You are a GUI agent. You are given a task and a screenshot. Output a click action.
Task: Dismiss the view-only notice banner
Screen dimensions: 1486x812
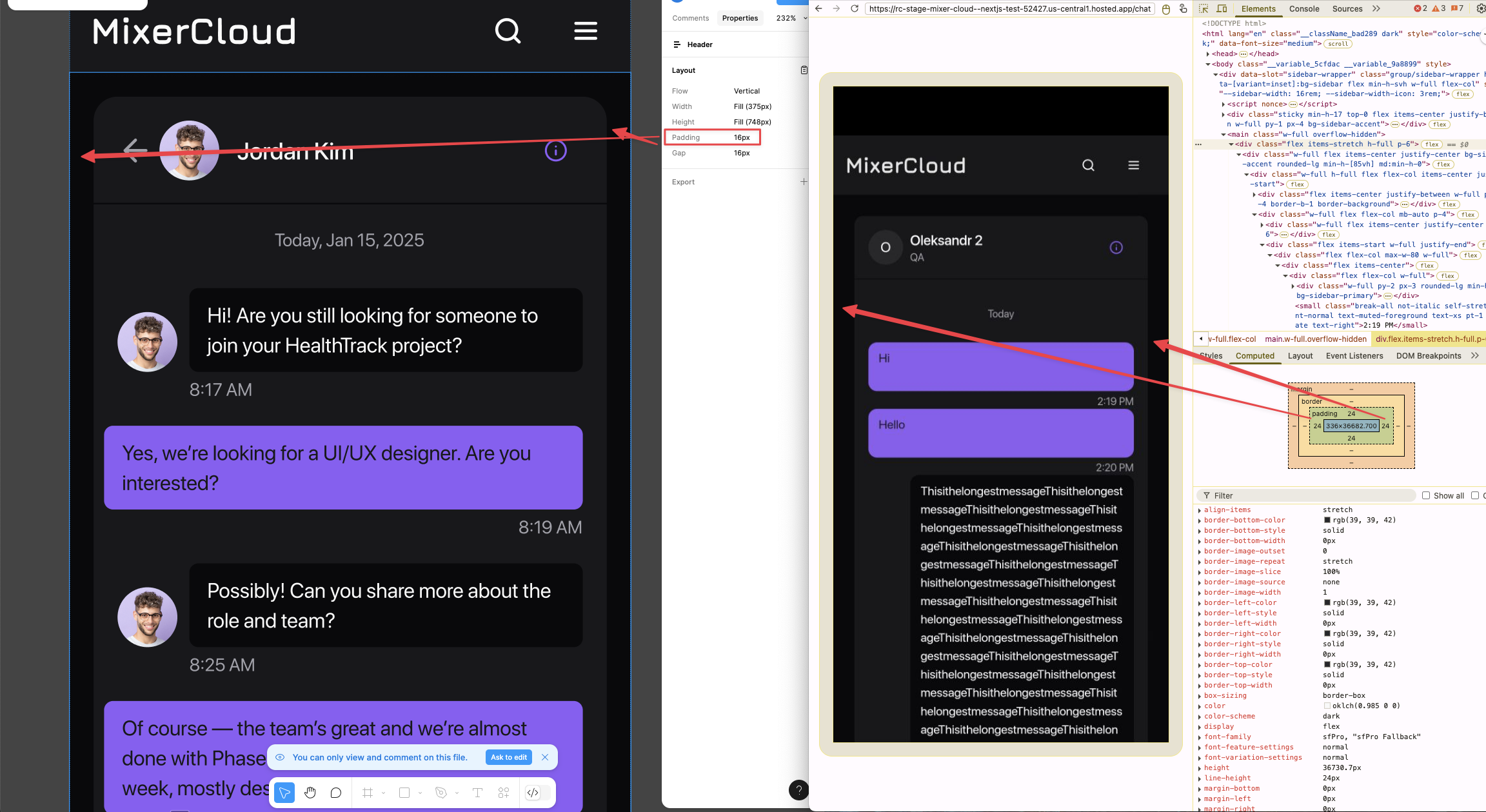pyautogui.click(x=545, y=757)
